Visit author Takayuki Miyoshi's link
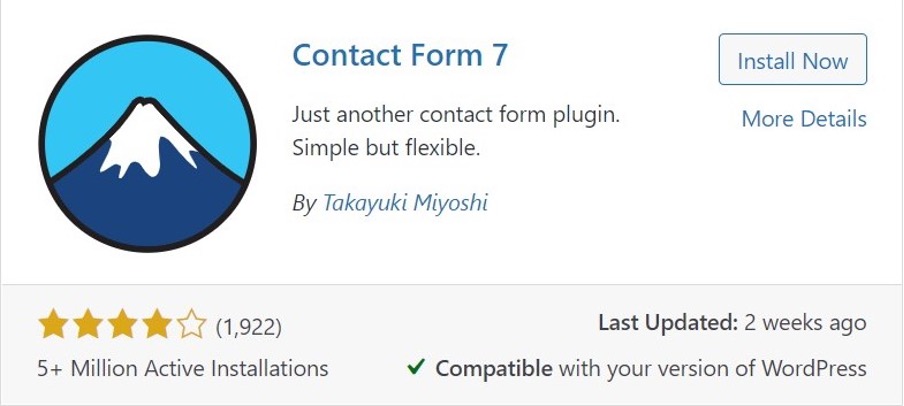The width and height of the screenshot is (904, 406). 405,203
